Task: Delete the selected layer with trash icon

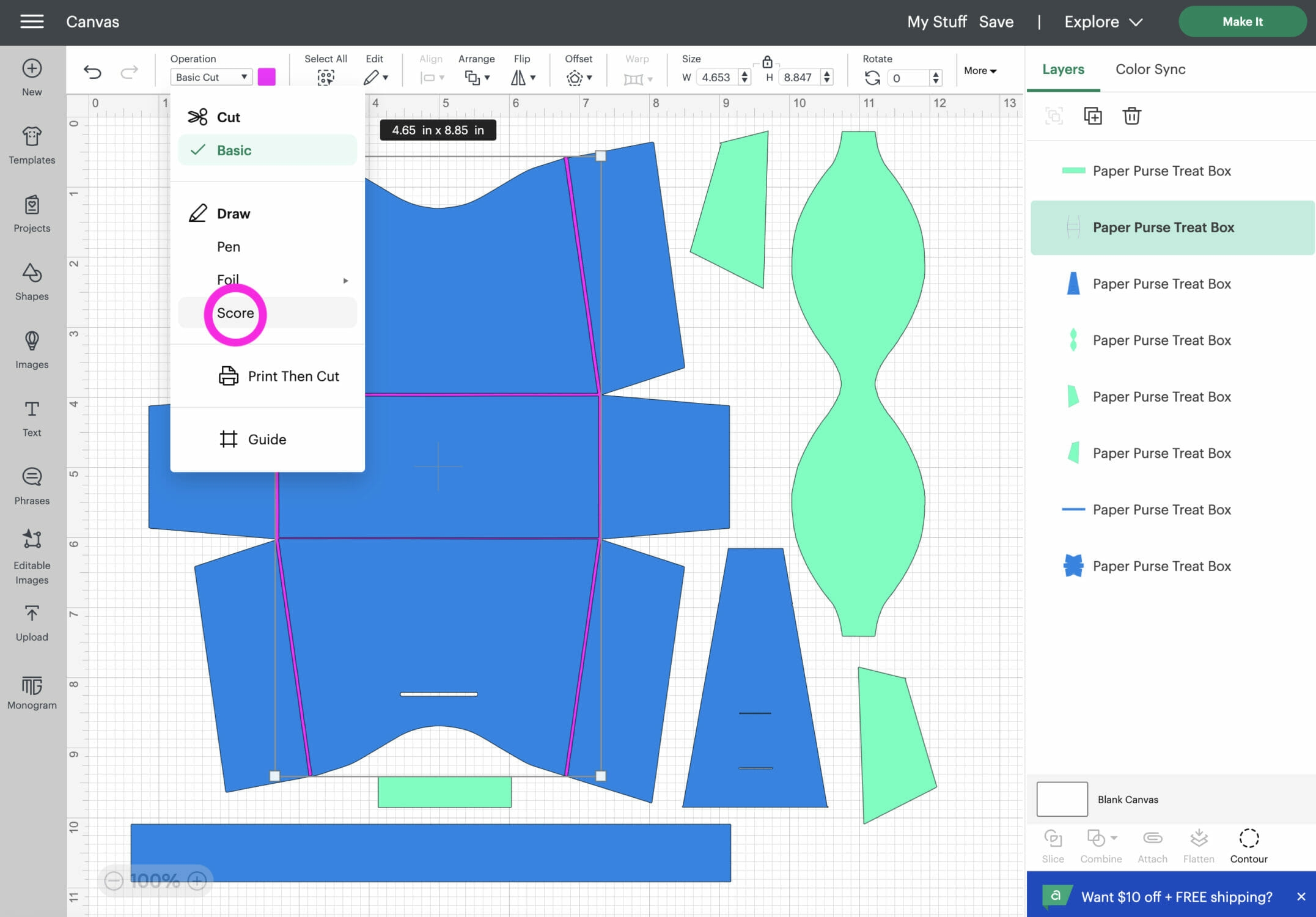Action: (1131, 116)
